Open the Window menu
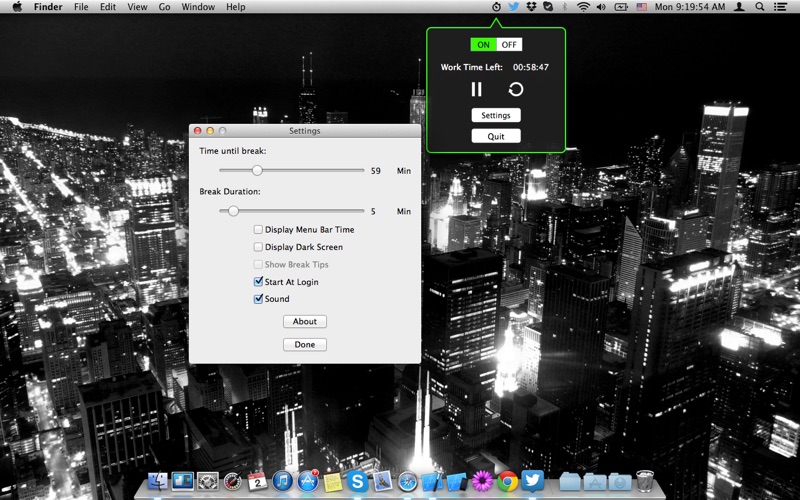 [198, 7]
